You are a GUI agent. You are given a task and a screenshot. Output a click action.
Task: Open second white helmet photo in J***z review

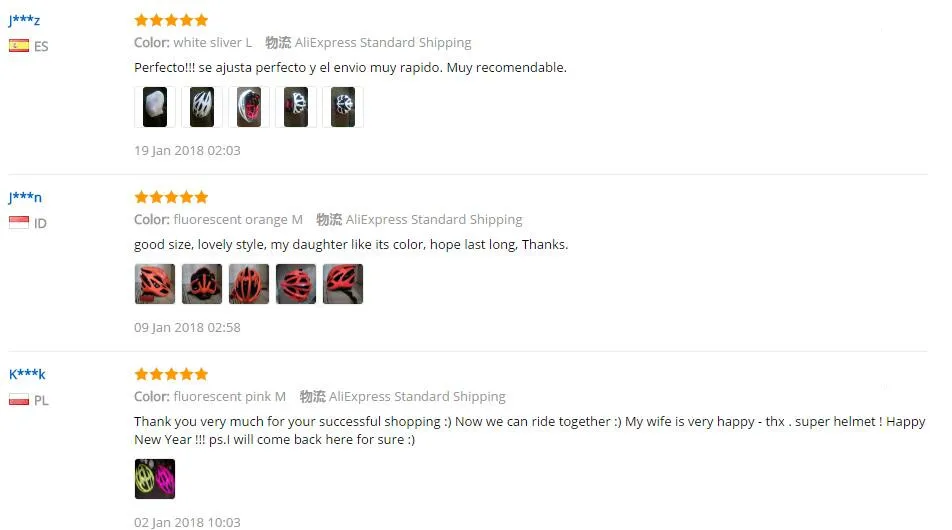tap(202, 107)
